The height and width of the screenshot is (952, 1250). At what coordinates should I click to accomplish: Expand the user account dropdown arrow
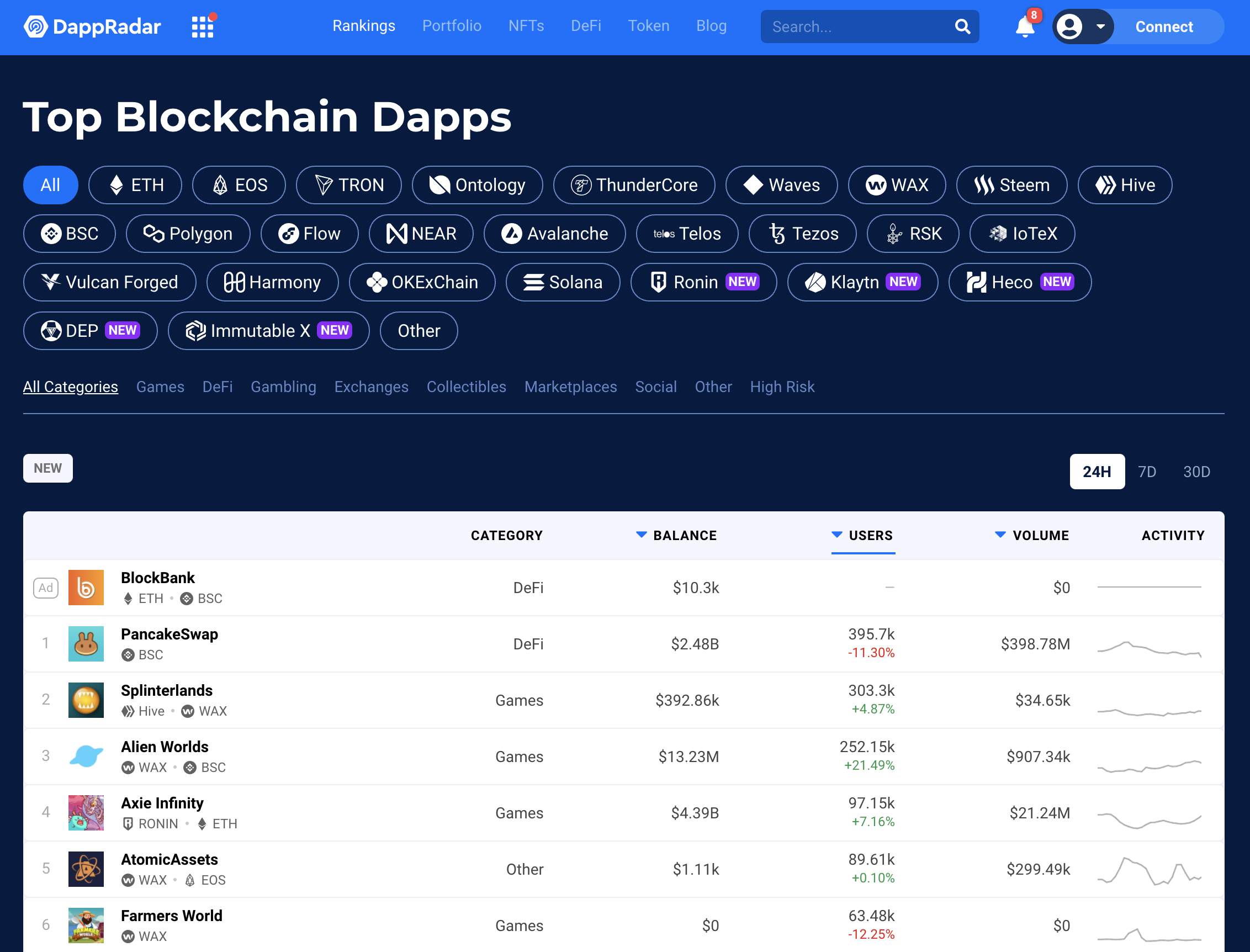(1100, 26)
